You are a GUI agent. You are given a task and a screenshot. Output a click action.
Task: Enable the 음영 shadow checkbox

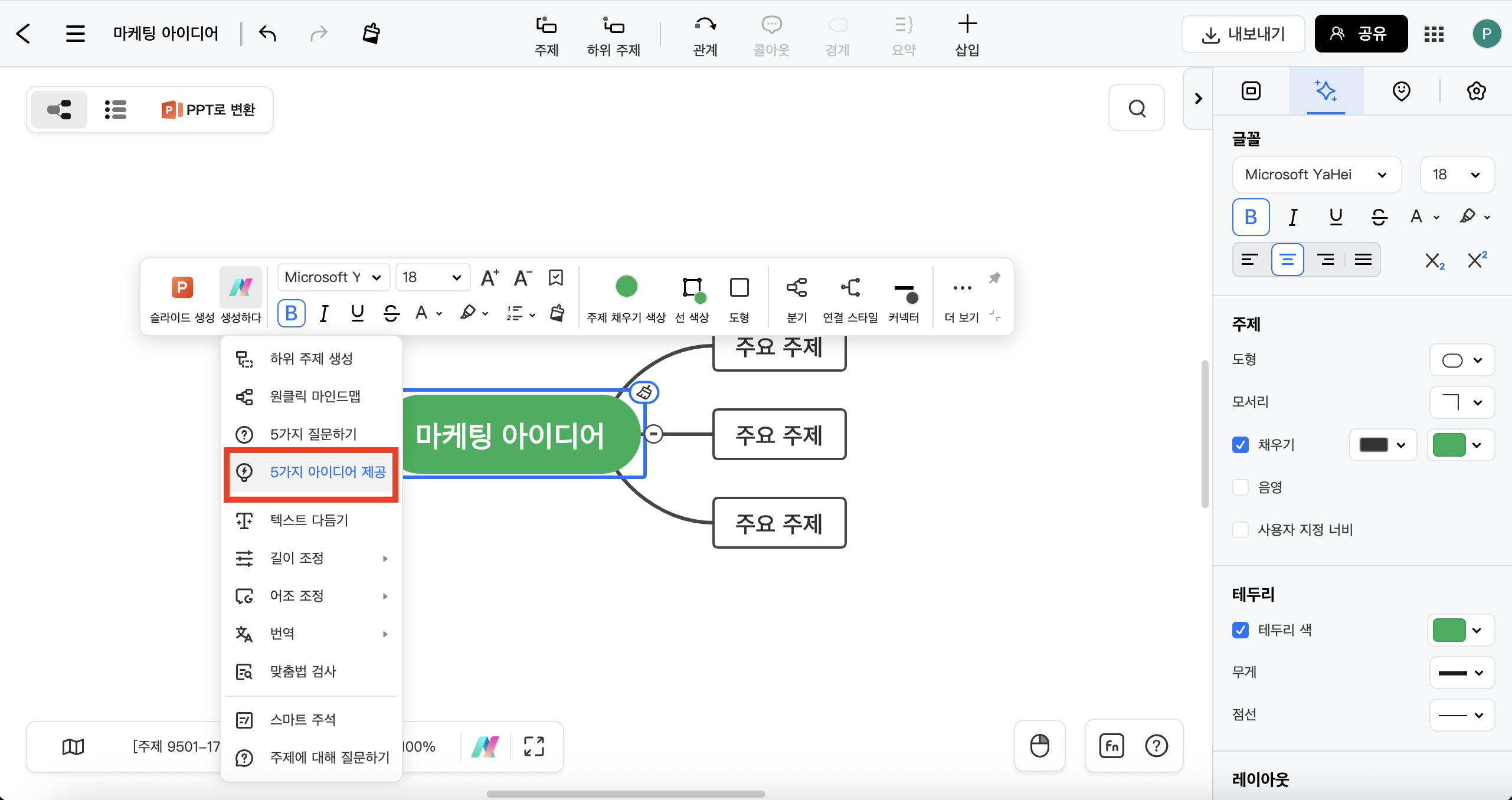(1241, 487)
